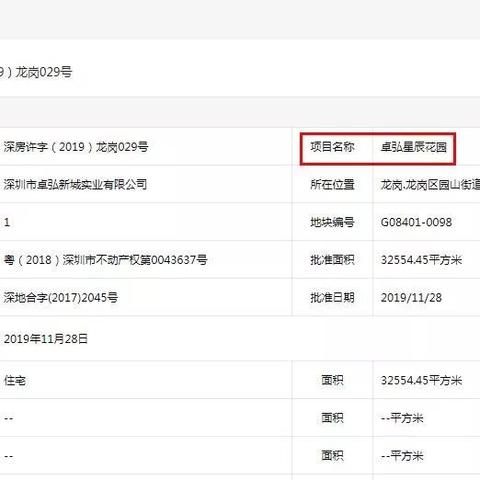Select 32554.45平方米 value in 住宅 row

pos(421,380)
